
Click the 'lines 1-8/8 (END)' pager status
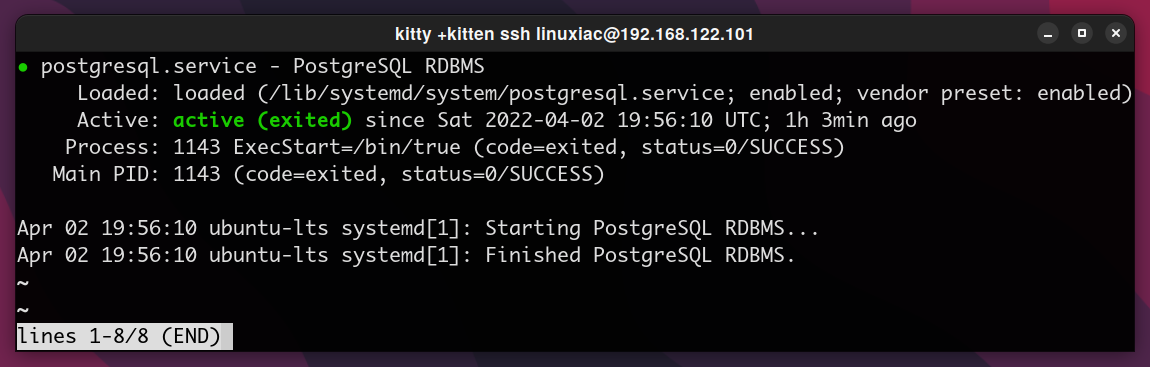pos(119,337)
